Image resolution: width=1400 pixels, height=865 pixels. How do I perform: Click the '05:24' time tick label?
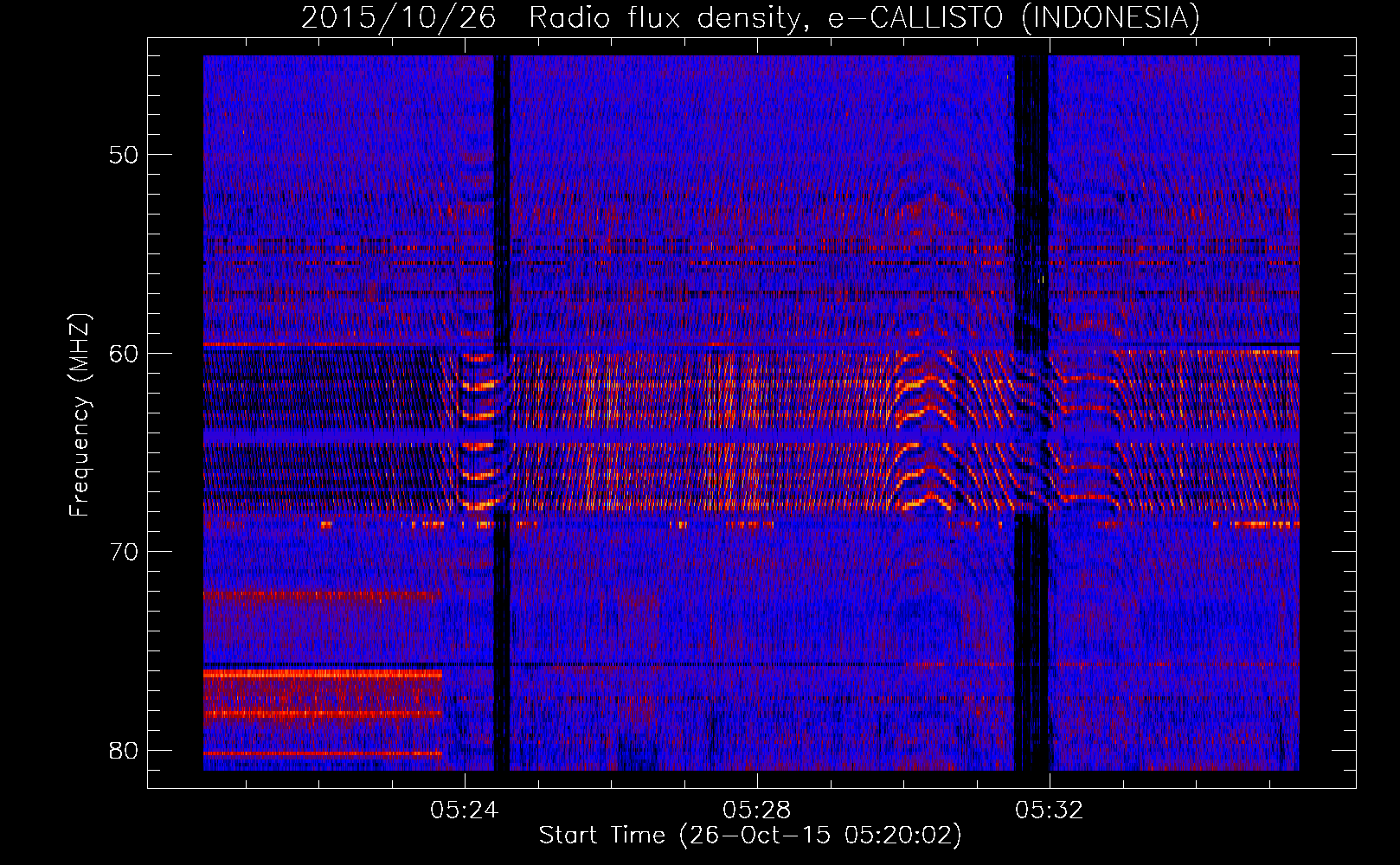pyautogui.click(x=465, y=811)
